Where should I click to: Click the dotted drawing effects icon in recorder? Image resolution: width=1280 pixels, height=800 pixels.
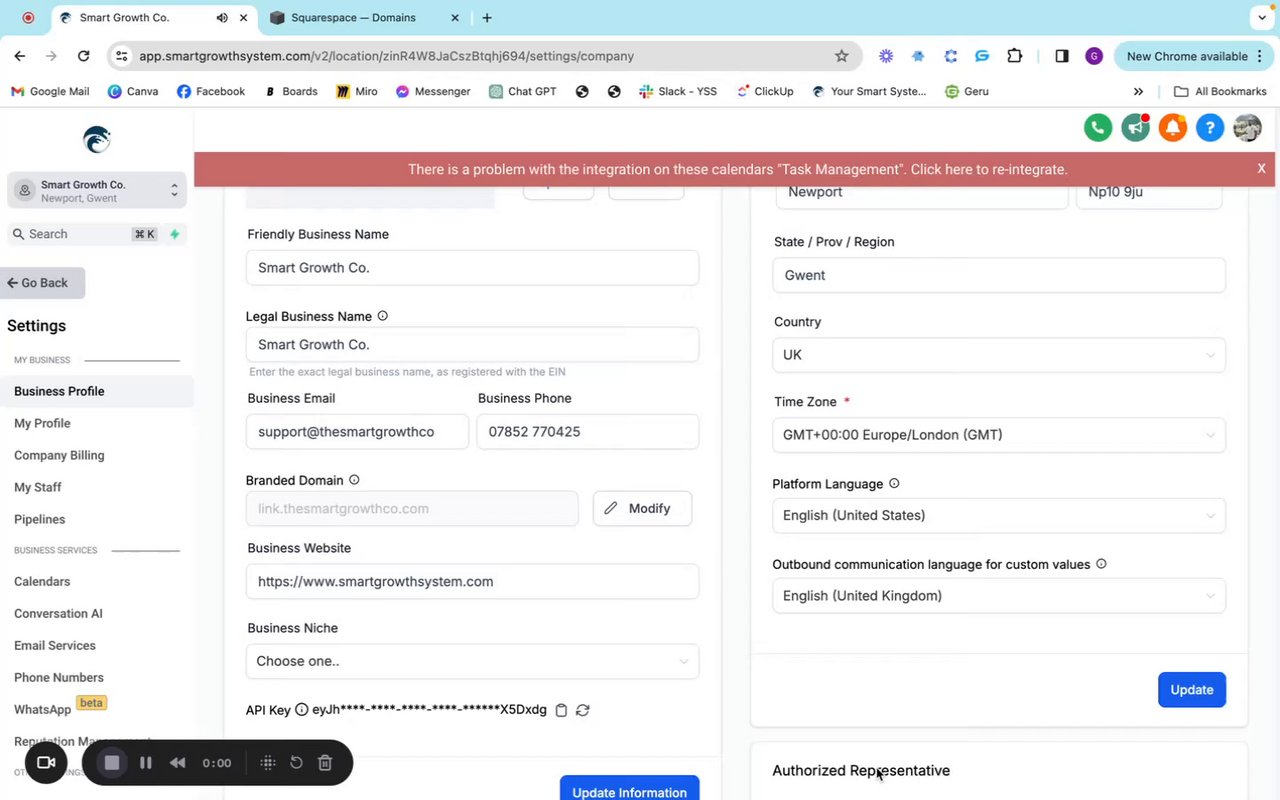pyautogui.click(x=268, y=763)
